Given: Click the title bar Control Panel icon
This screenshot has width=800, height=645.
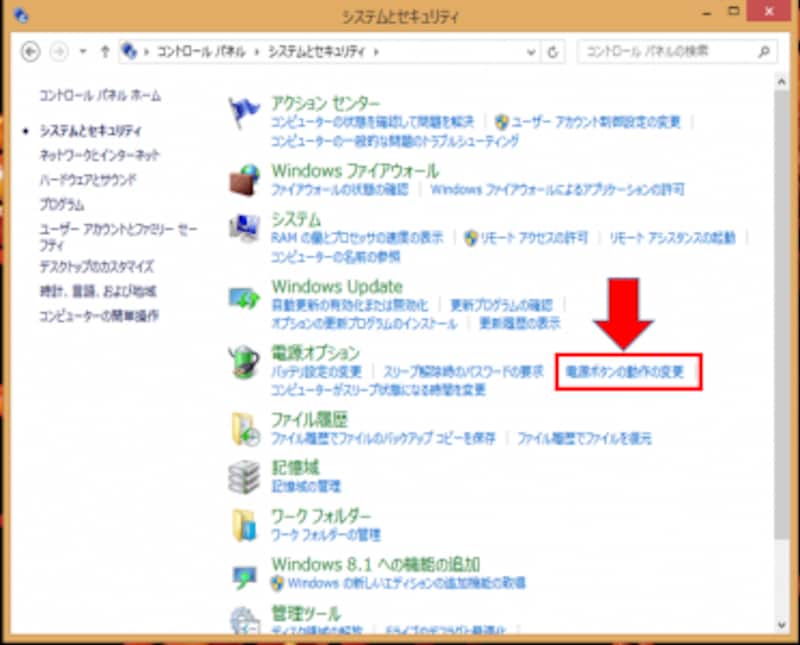Looking at the screenshot, I should [x=20, y=16].
